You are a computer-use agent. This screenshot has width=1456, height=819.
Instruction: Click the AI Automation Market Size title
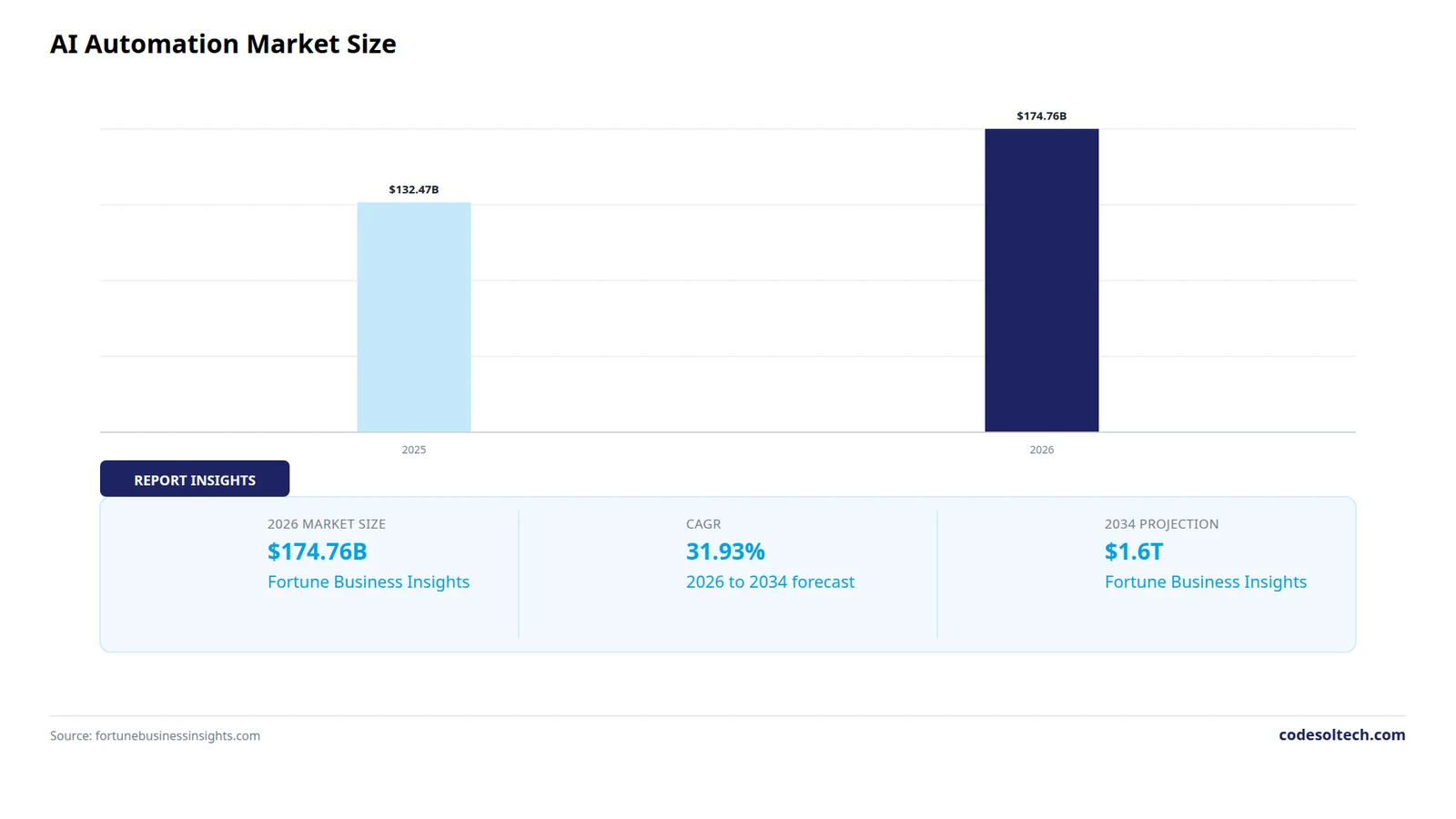click(x=223, y=44)
